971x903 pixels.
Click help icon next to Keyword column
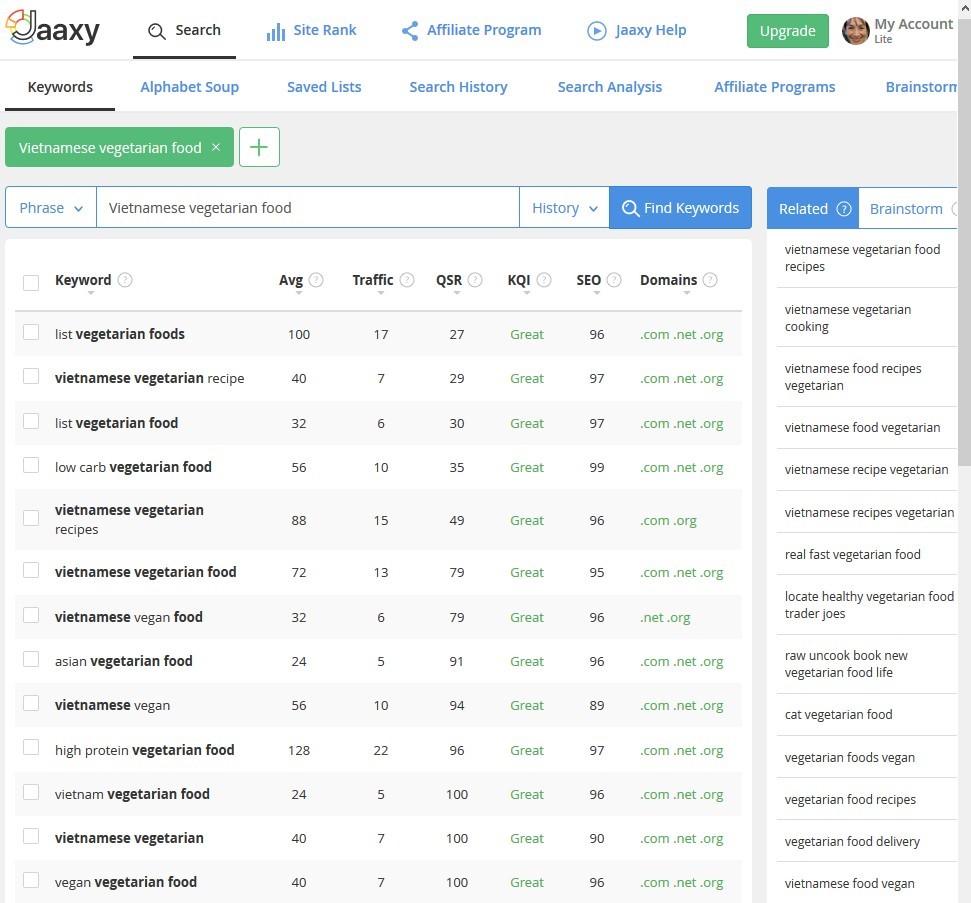(125, 280)
